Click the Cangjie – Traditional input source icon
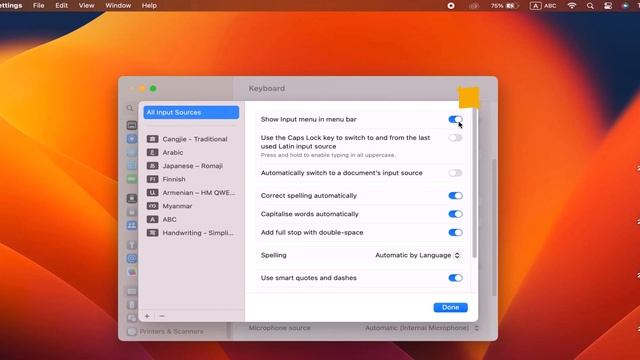This screenshot has width=640, height=360. pos(152,139)
